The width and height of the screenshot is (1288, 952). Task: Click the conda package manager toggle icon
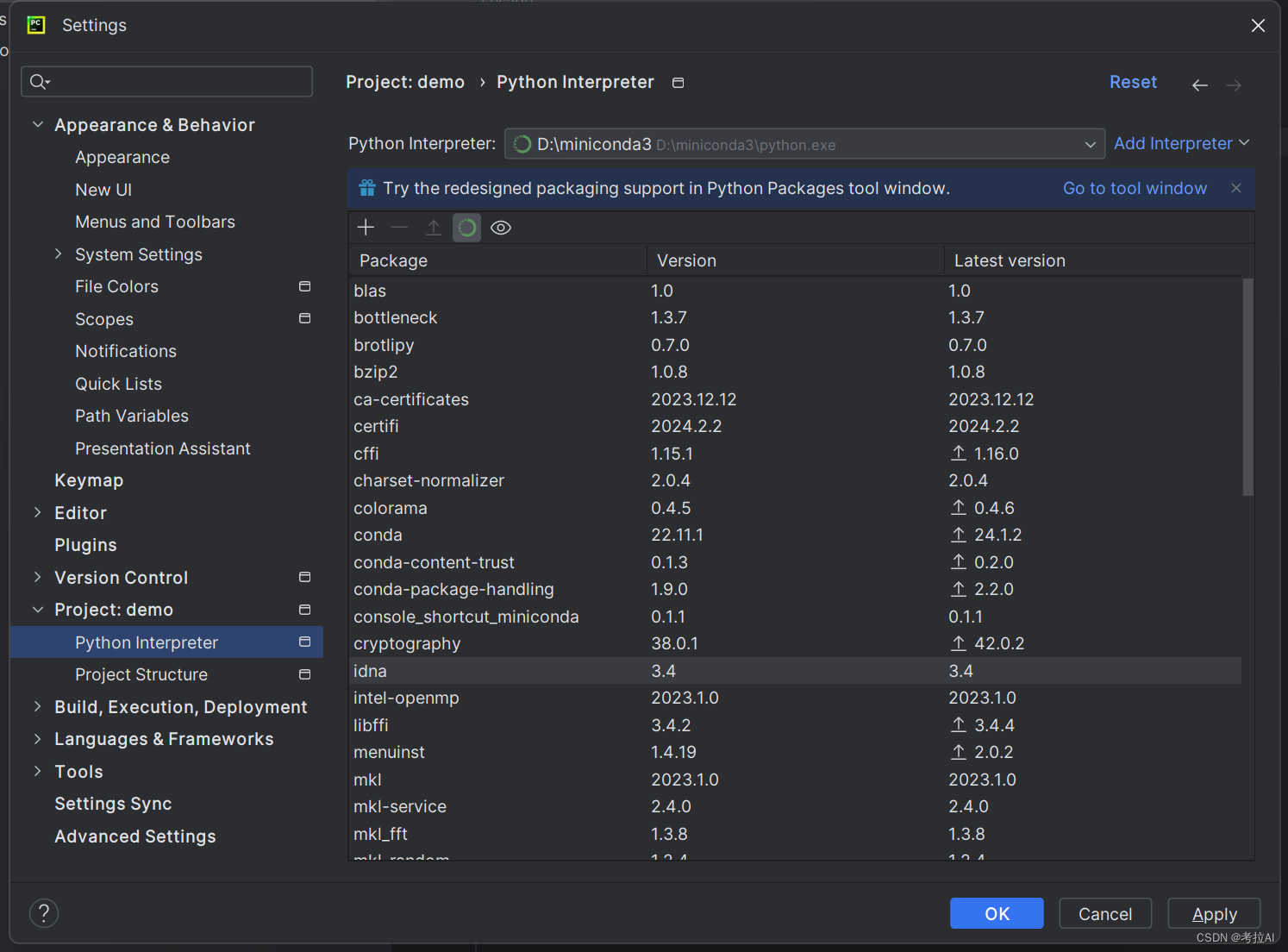coord(467,228)
